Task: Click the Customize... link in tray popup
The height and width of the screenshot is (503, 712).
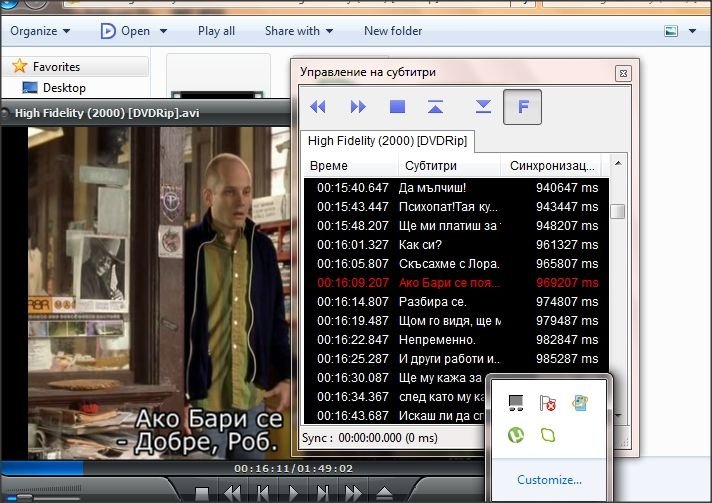Action: click(549, 480)
